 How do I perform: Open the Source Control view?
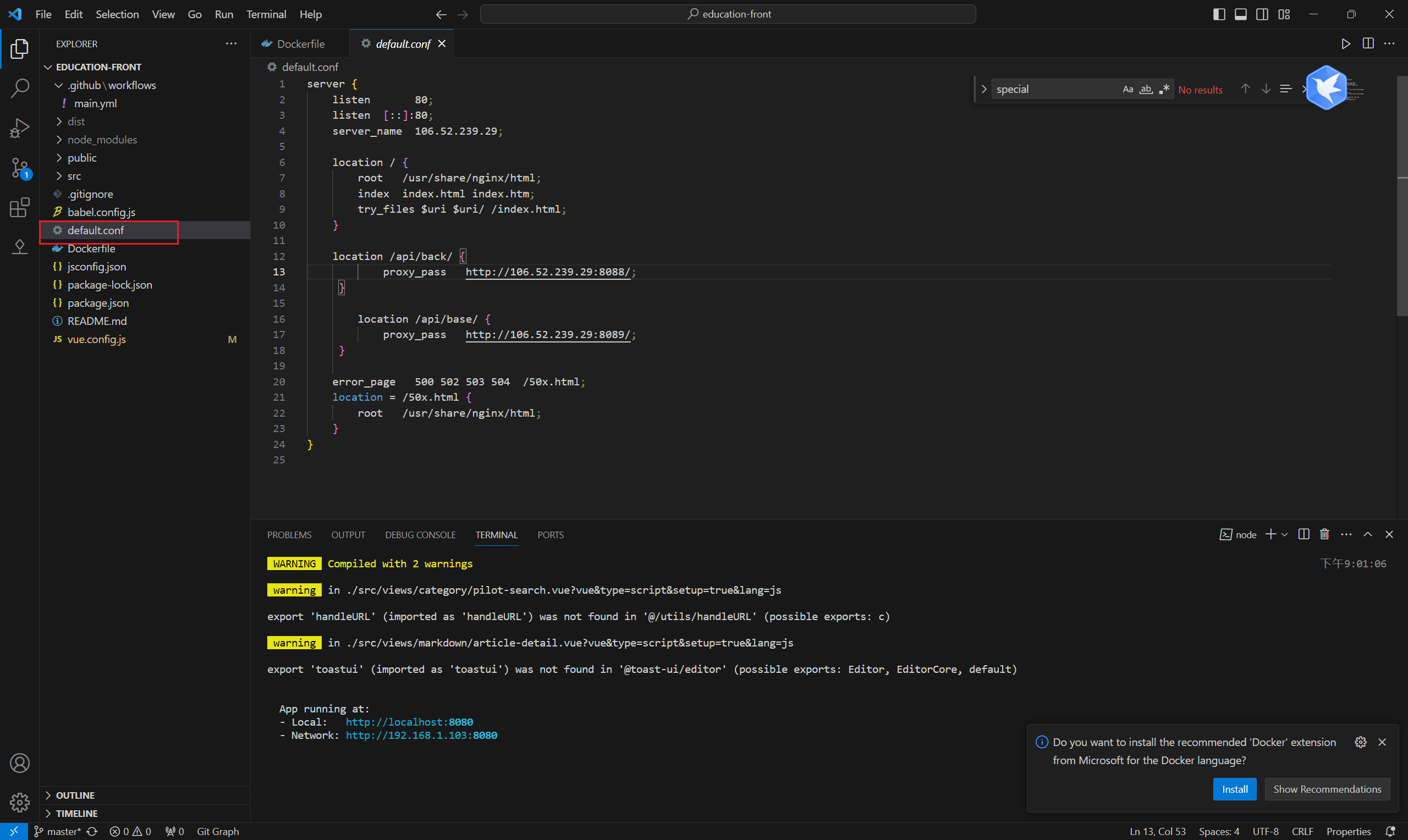coord(20,168)
